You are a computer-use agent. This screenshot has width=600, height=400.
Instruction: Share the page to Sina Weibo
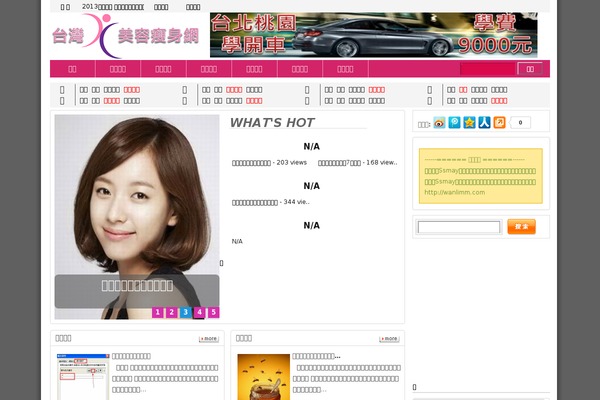(x=439, y=123)
